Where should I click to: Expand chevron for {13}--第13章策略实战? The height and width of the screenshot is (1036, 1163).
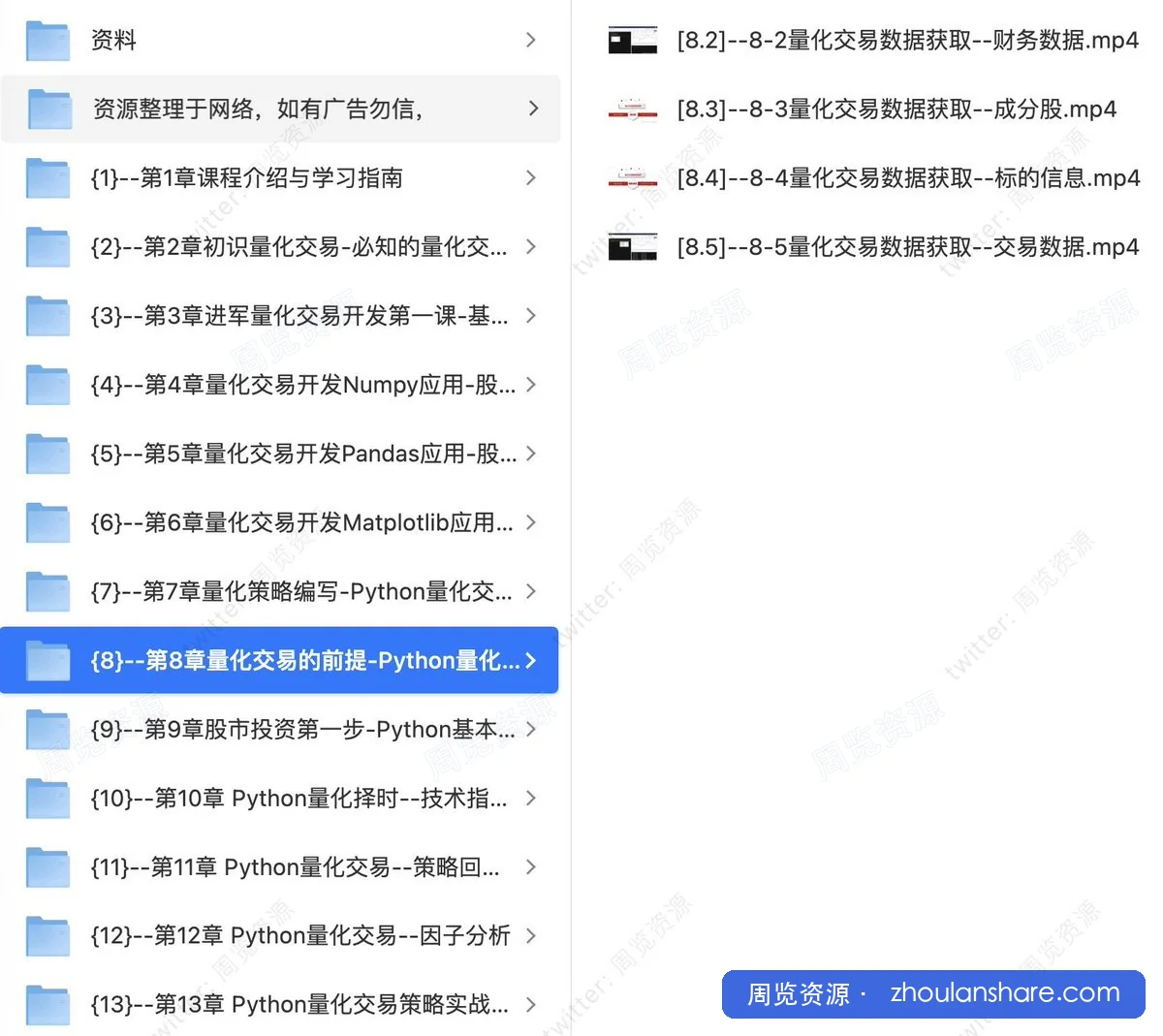click(x=530, y=1005)
